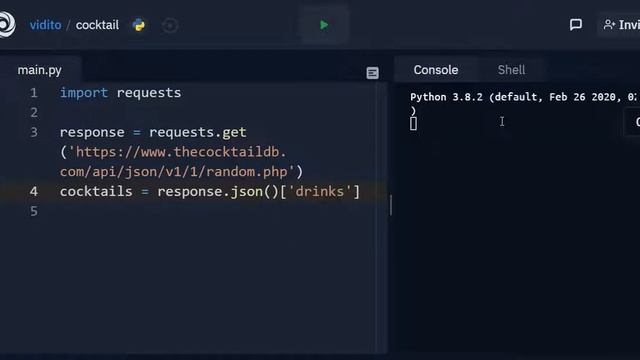Image resolution: width=640 pixels, height=360 pixels.
Task: Click 'com/api/json/v1/1/random.php' string text
Action: 173,172
